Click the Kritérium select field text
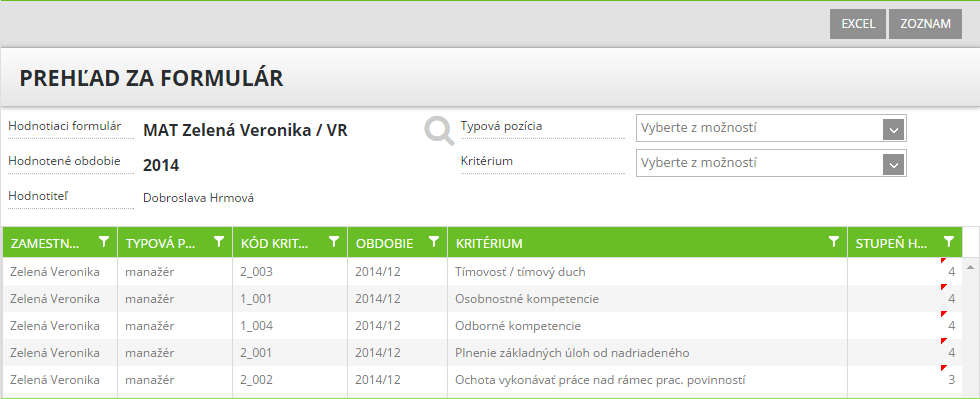Viewport: 980px width, 399px height. (699, 163)
